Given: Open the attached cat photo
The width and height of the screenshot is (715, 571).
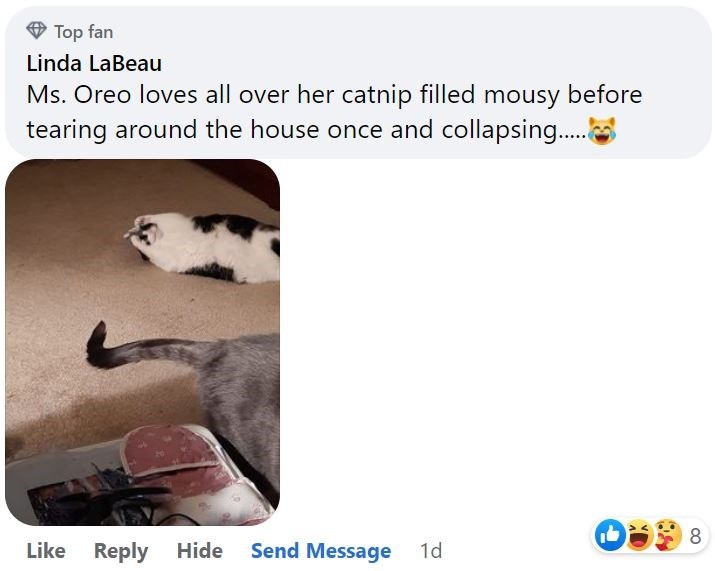Looking at the screenshot, I should point(142,342).
